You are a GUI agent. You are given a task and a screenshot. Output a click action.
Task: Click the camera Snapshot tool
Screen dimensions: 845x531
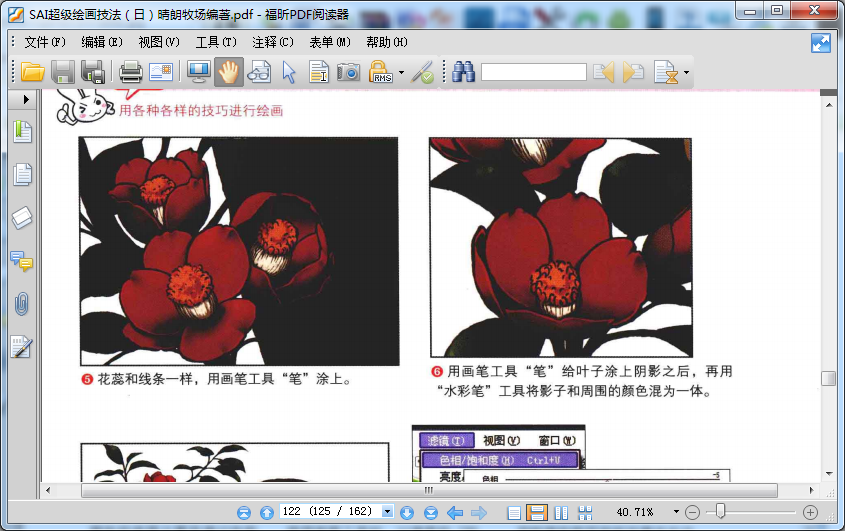pyautogui.click(x=349, y=72)
